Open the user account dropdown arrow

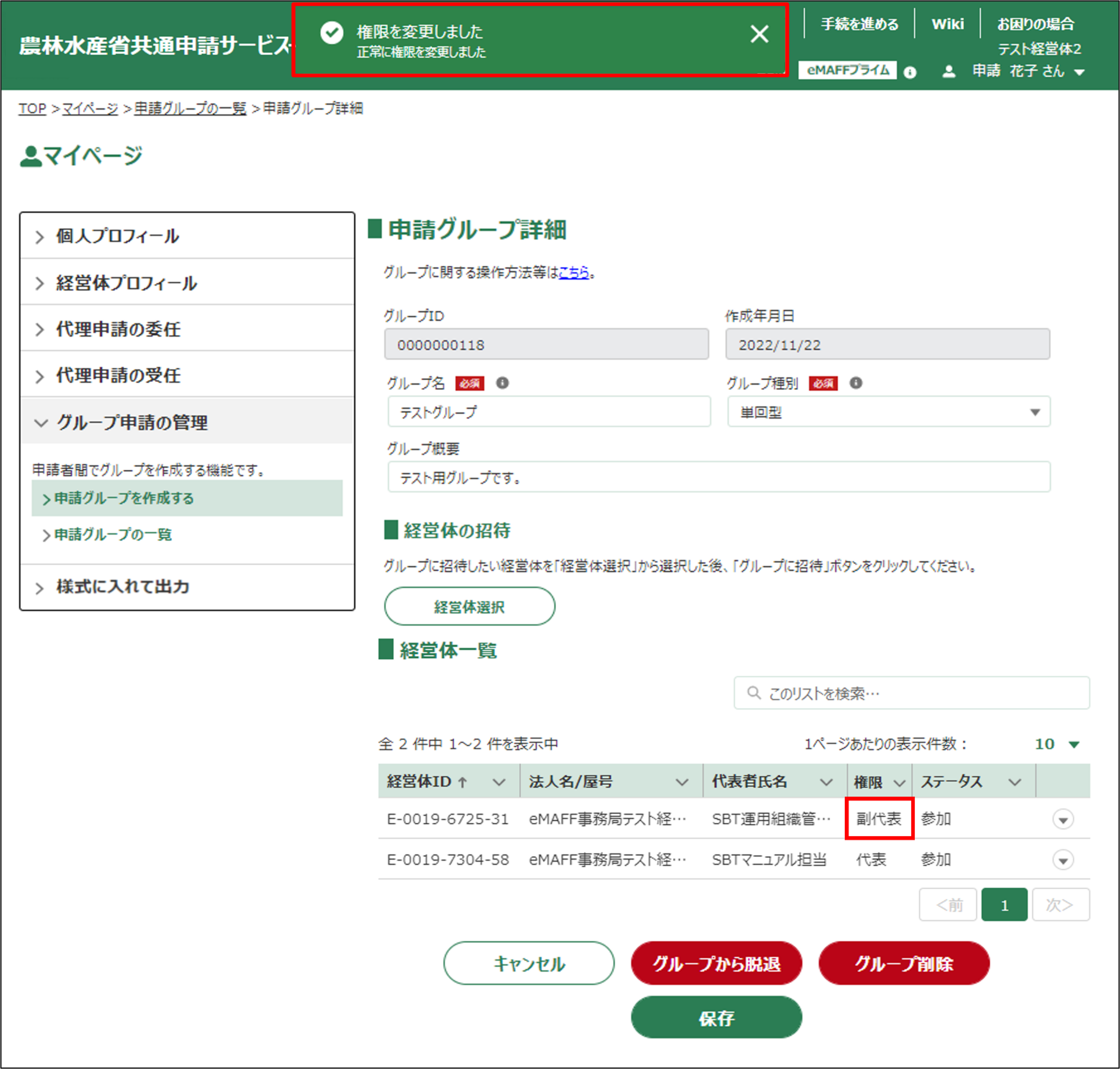pos(1079,72)
